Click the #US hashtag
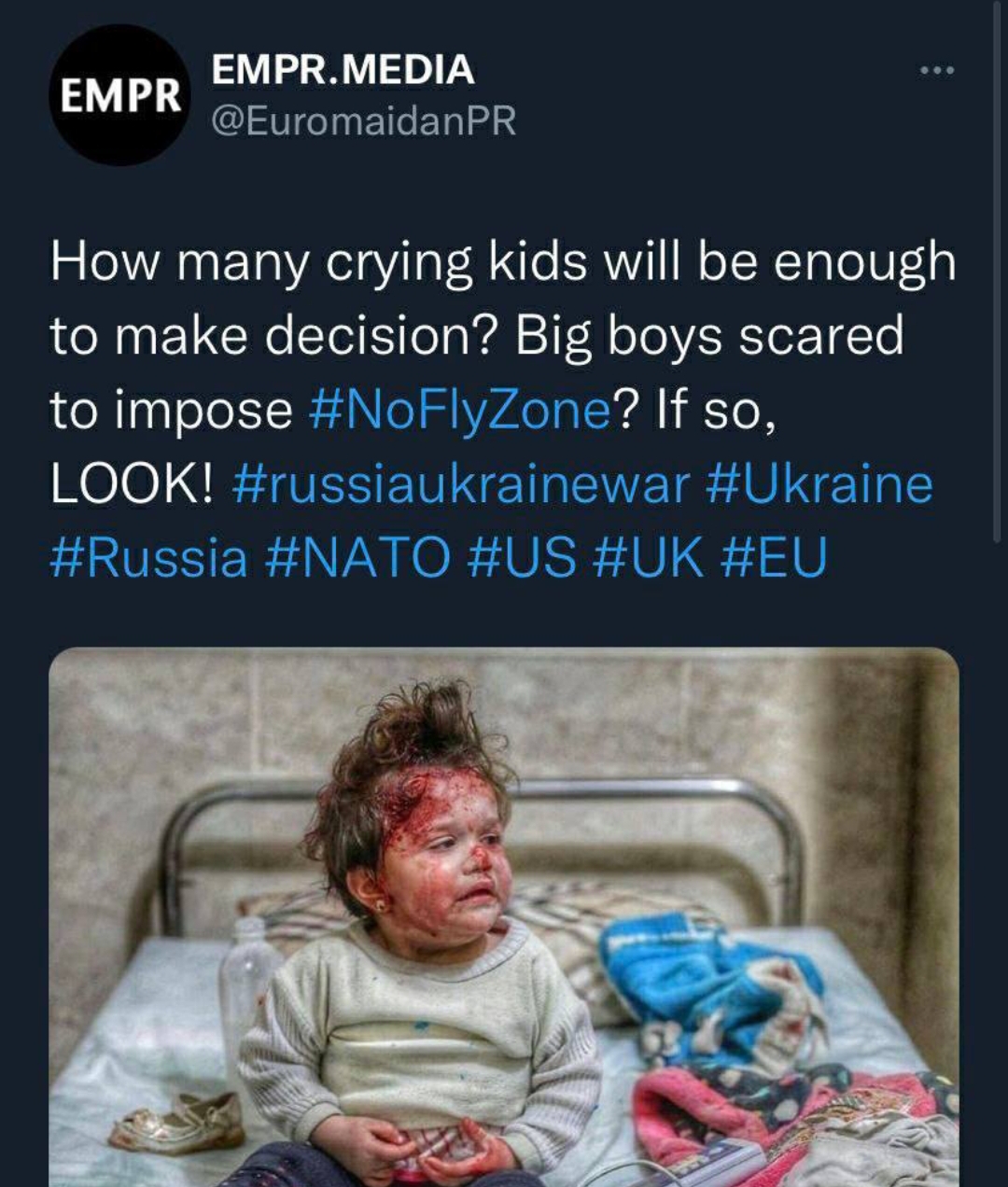Viewport: 1008px width, 1187px height. click(520, 558)
